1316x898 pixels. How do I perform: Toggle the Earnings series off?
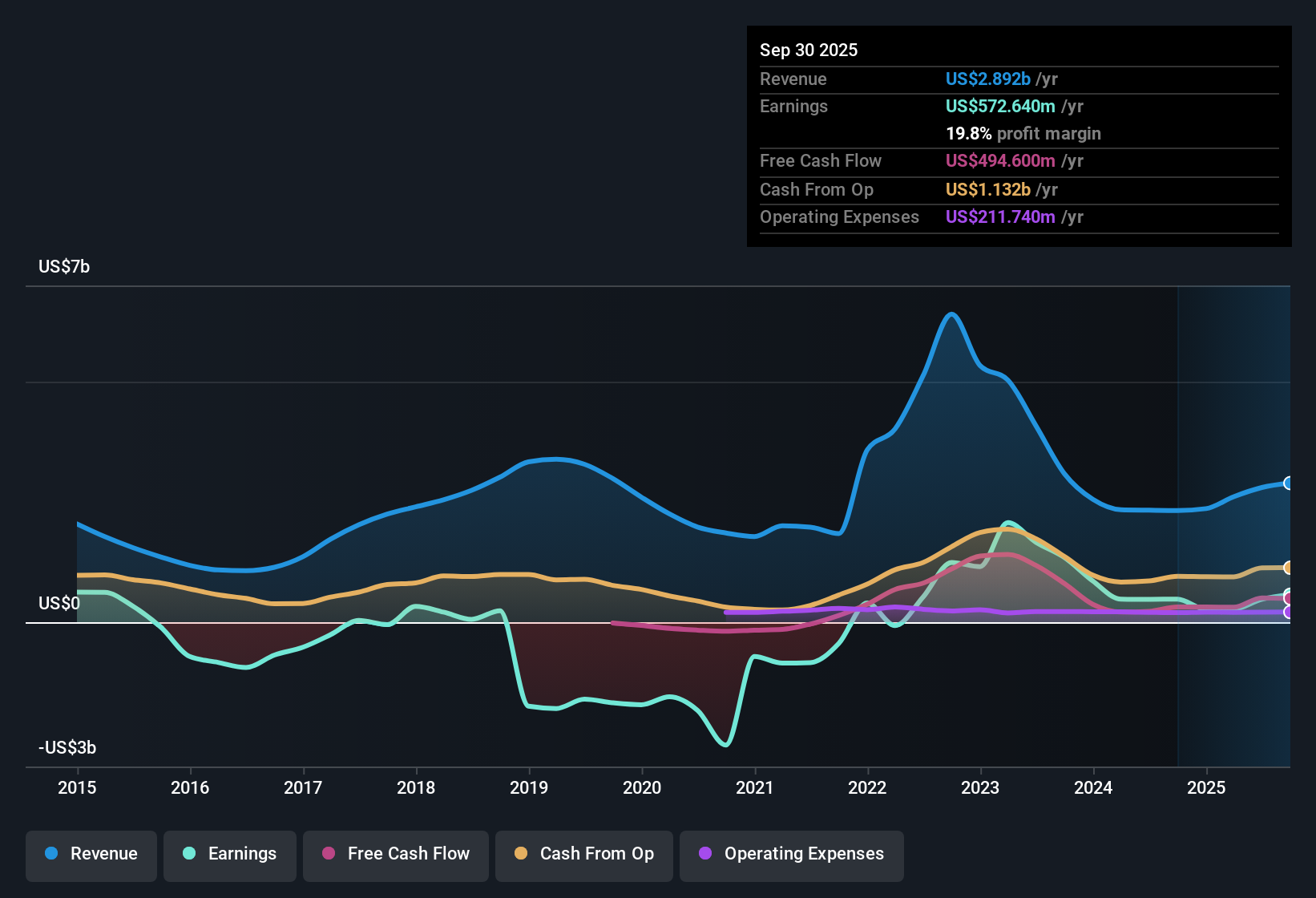point(230,854)
